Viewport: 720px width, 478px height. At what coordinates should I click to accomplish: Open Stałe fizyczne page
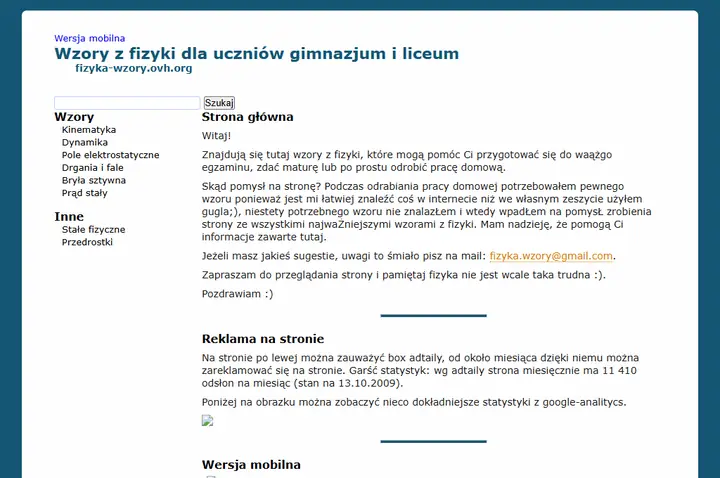point(93,229)
